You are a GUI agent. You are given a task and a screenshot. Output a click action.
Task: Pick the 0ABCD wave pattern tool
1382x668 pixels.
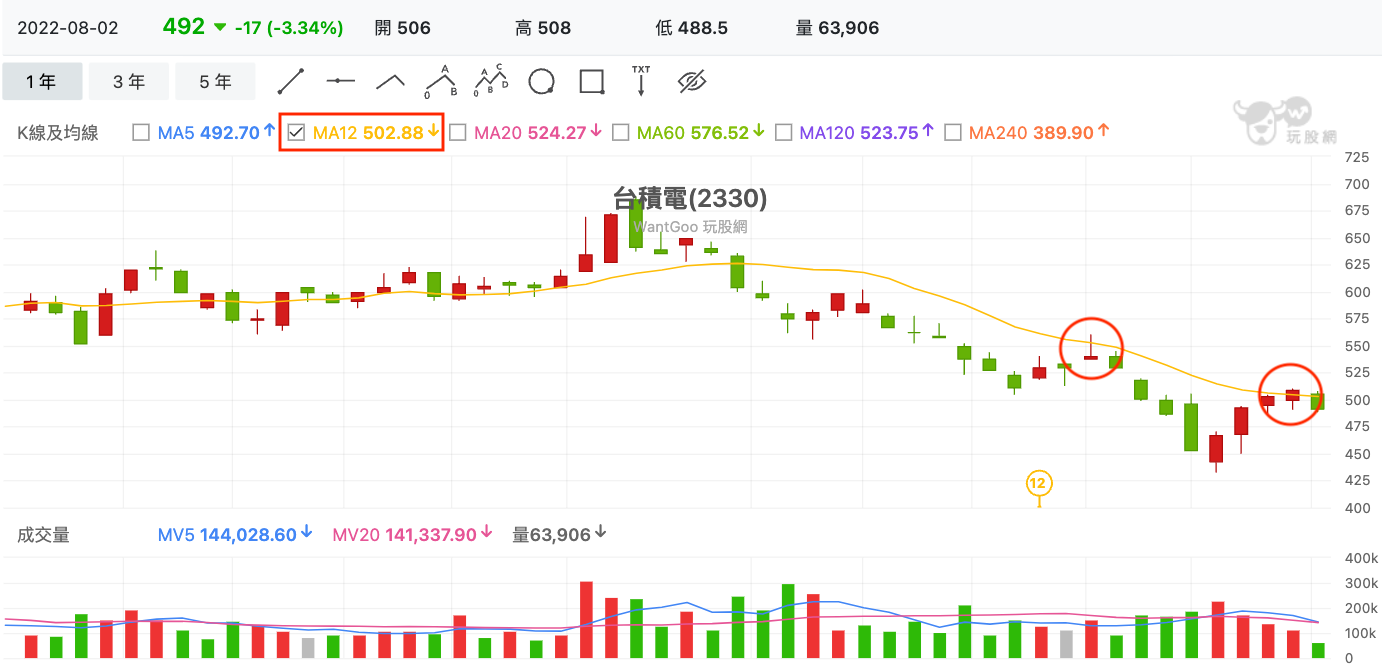[491, 81]
